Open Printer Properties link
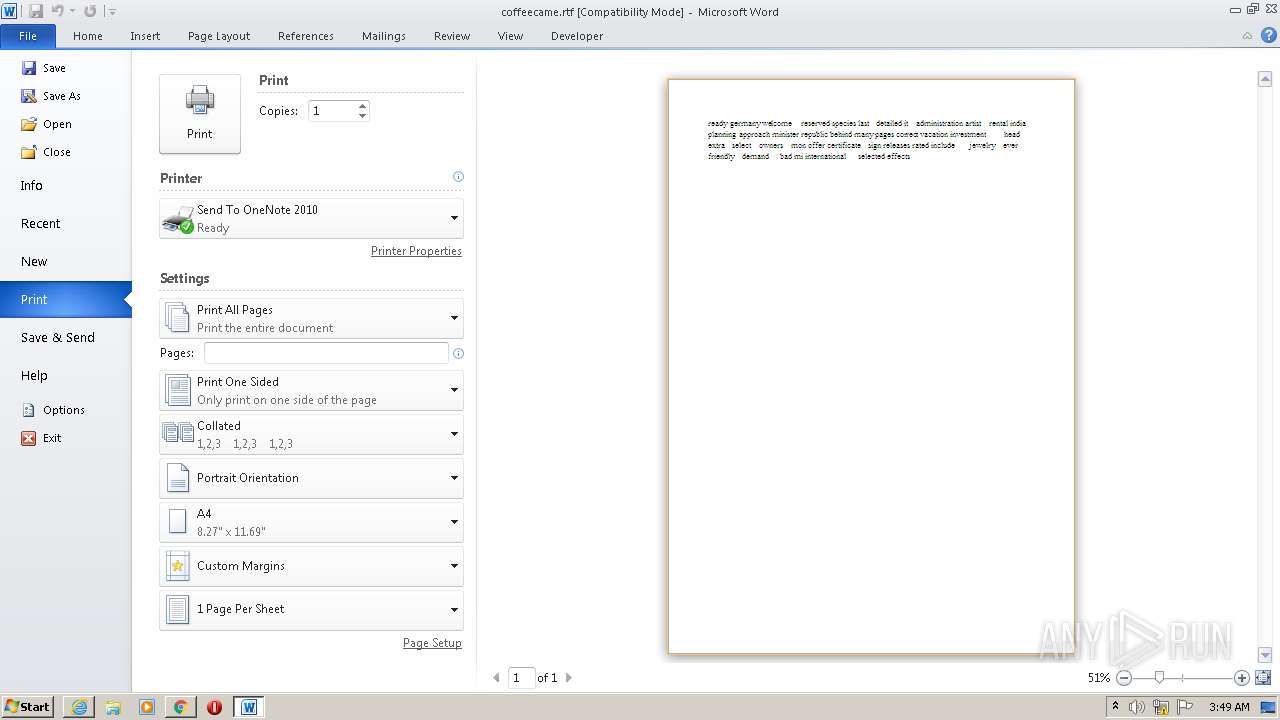The height and width of the screenshot is (720, 1280). 416,251
